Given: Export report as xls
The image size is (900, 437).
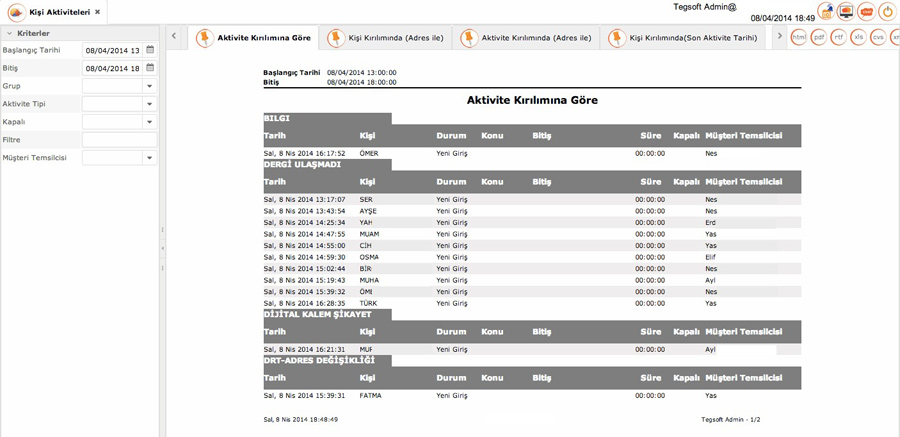Looking at the screenshot, I should (859, 37).
